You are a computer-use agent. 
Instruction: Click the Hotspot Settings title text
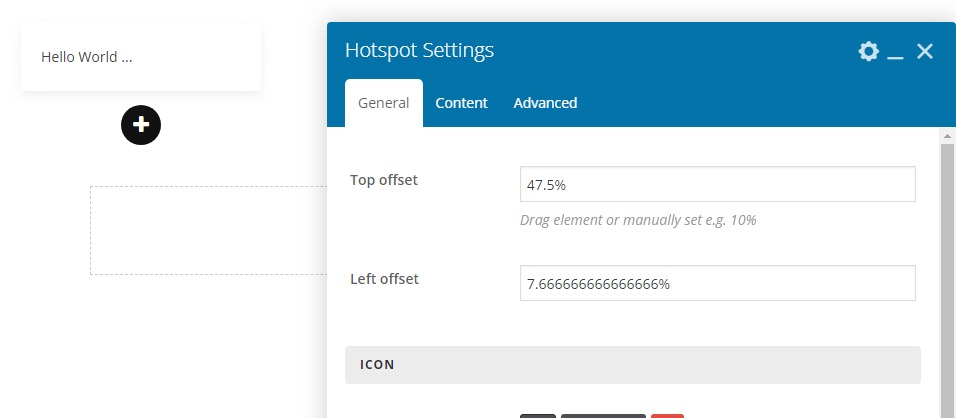point(419,50)
